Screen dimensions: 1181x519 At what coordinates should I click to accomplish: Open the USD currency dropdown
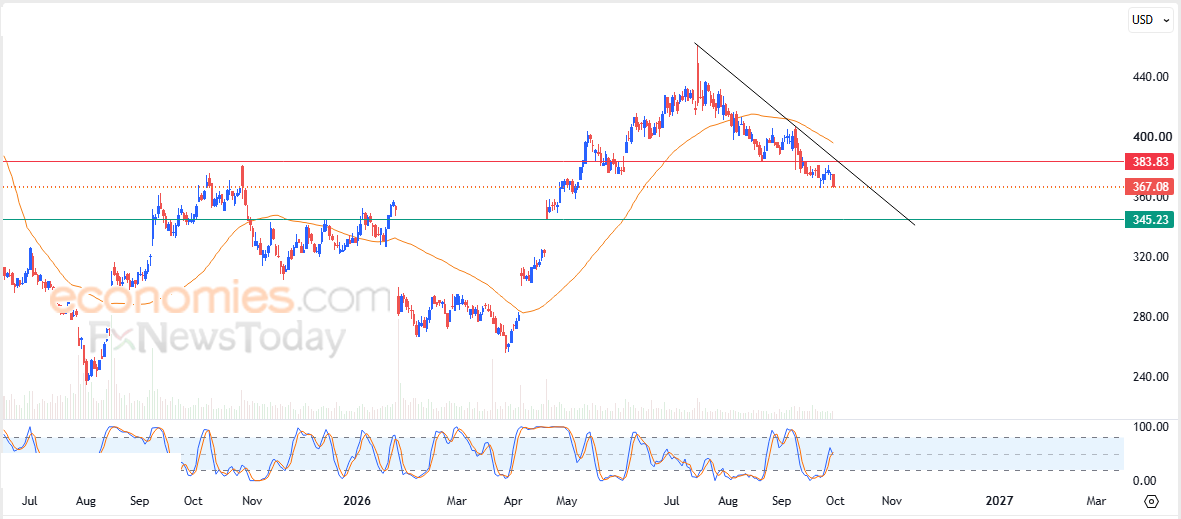click(1152, 20)
